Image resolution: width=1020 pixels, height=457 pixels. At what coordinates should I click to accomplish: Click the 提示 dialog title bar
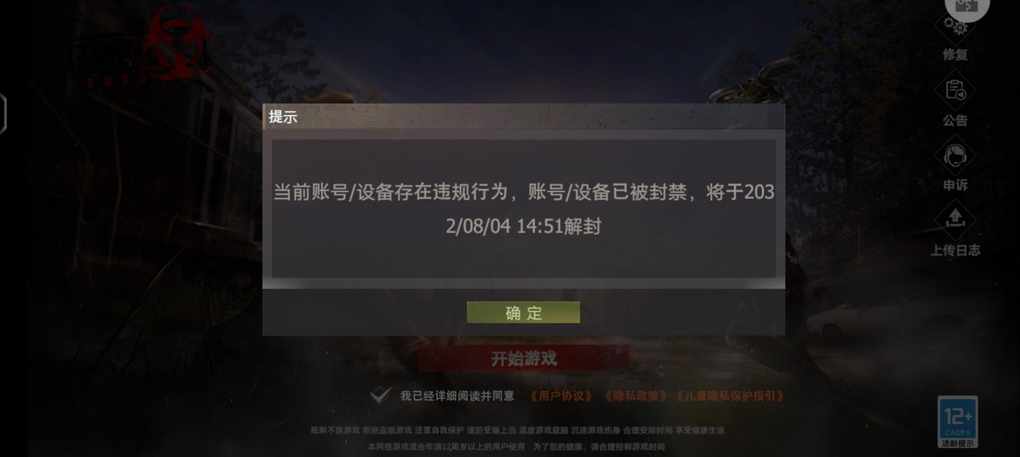click(524, 118)
